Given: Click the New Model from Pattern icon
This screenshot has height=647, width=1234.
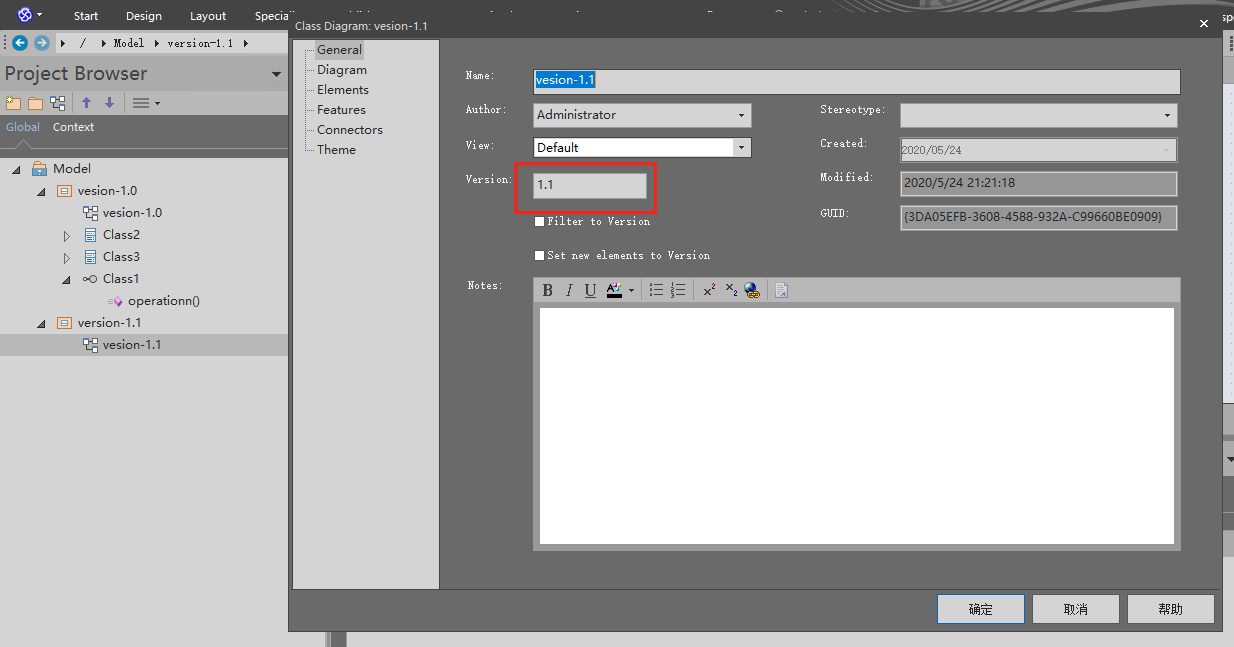Looking at the screenshot, I should pyautogui.click(x=13, y=103).
